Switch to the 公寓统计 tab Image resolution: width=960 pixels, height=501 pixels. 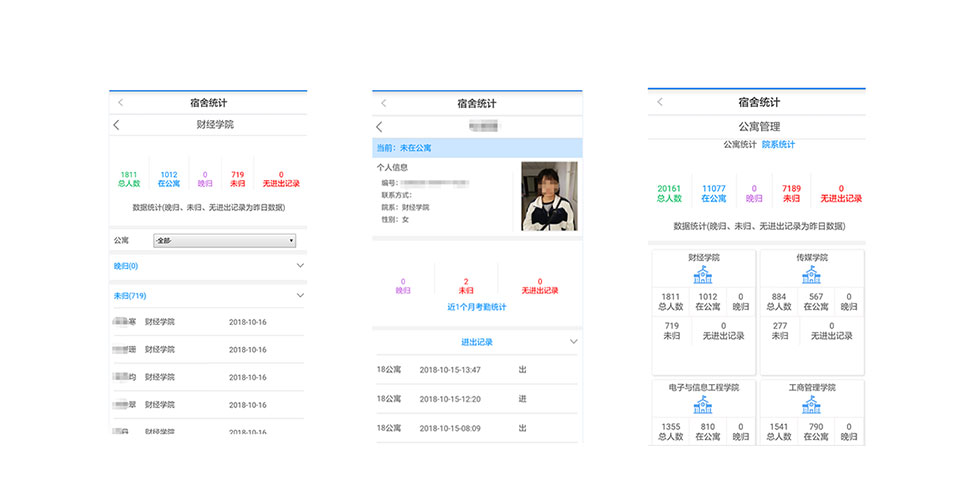click(x=740, y=145)
